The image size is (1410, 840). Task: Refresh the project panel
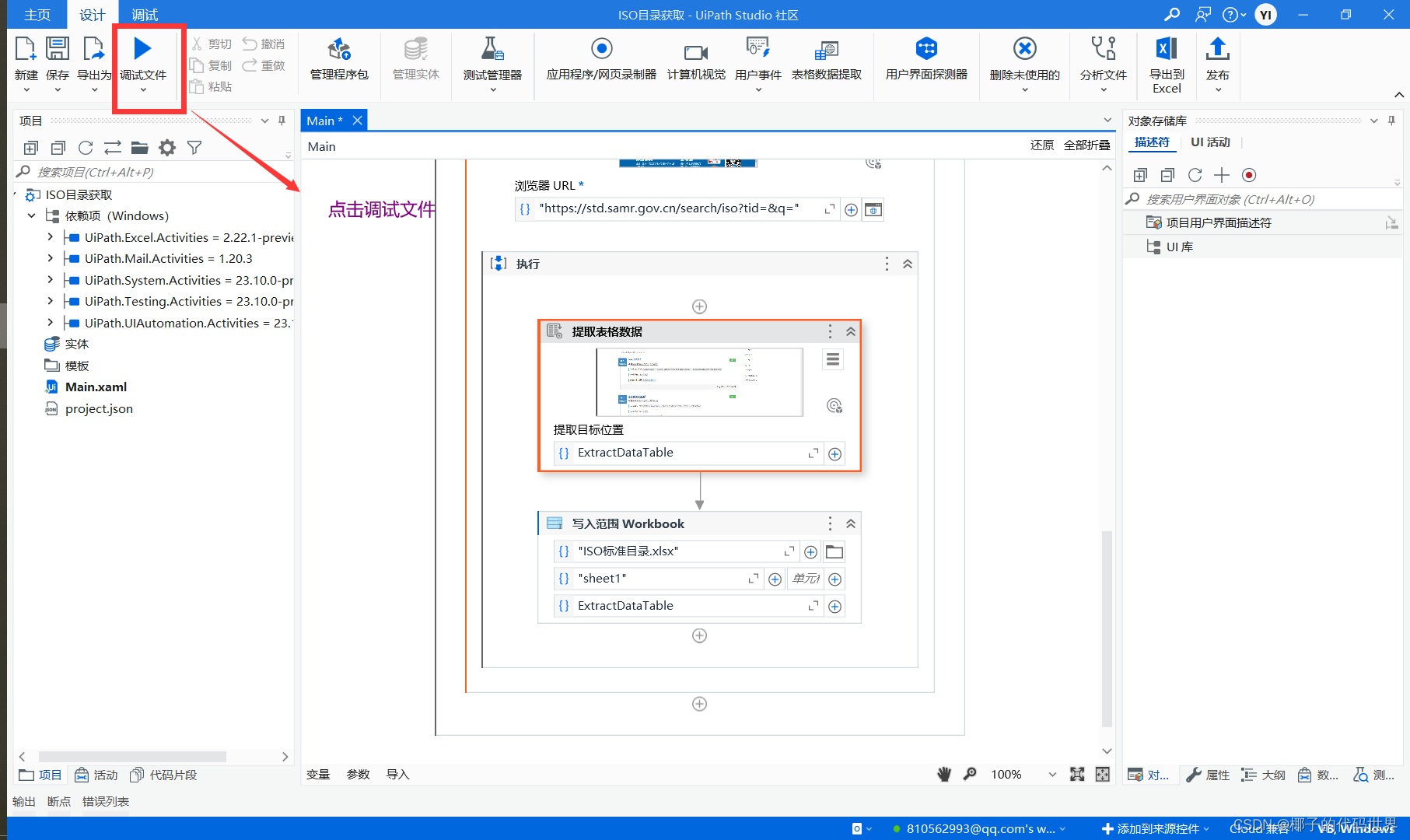click(86, 148)
